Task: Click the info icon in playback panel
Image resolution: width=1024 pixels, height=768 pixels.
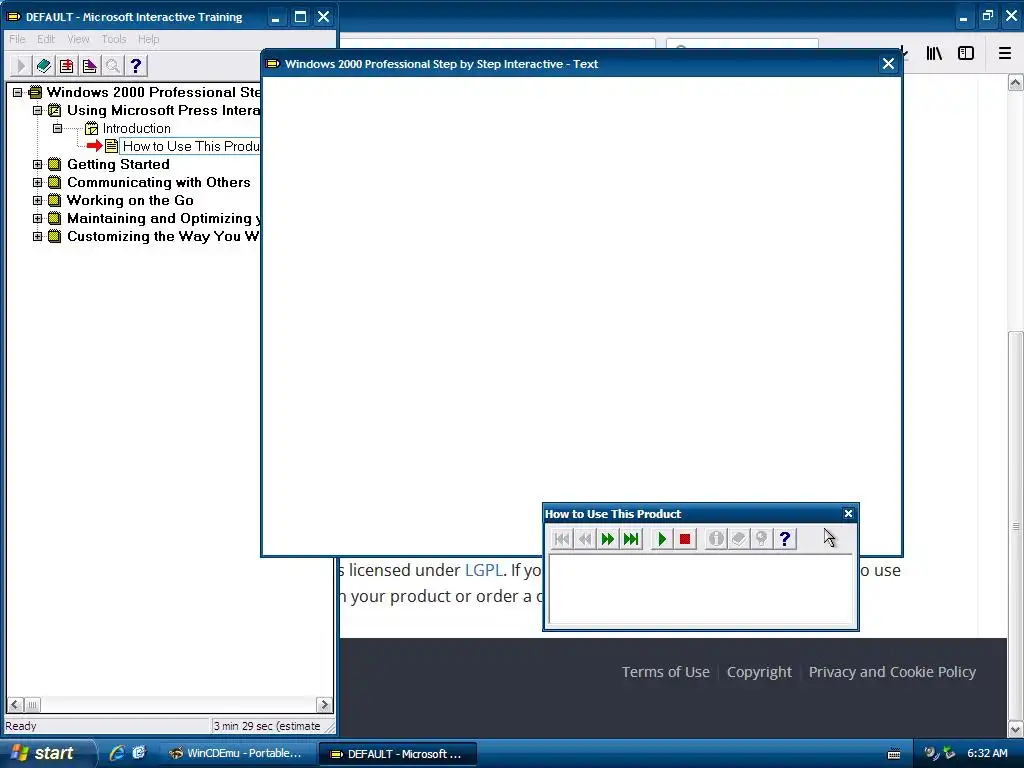Action: coord(716,539)
